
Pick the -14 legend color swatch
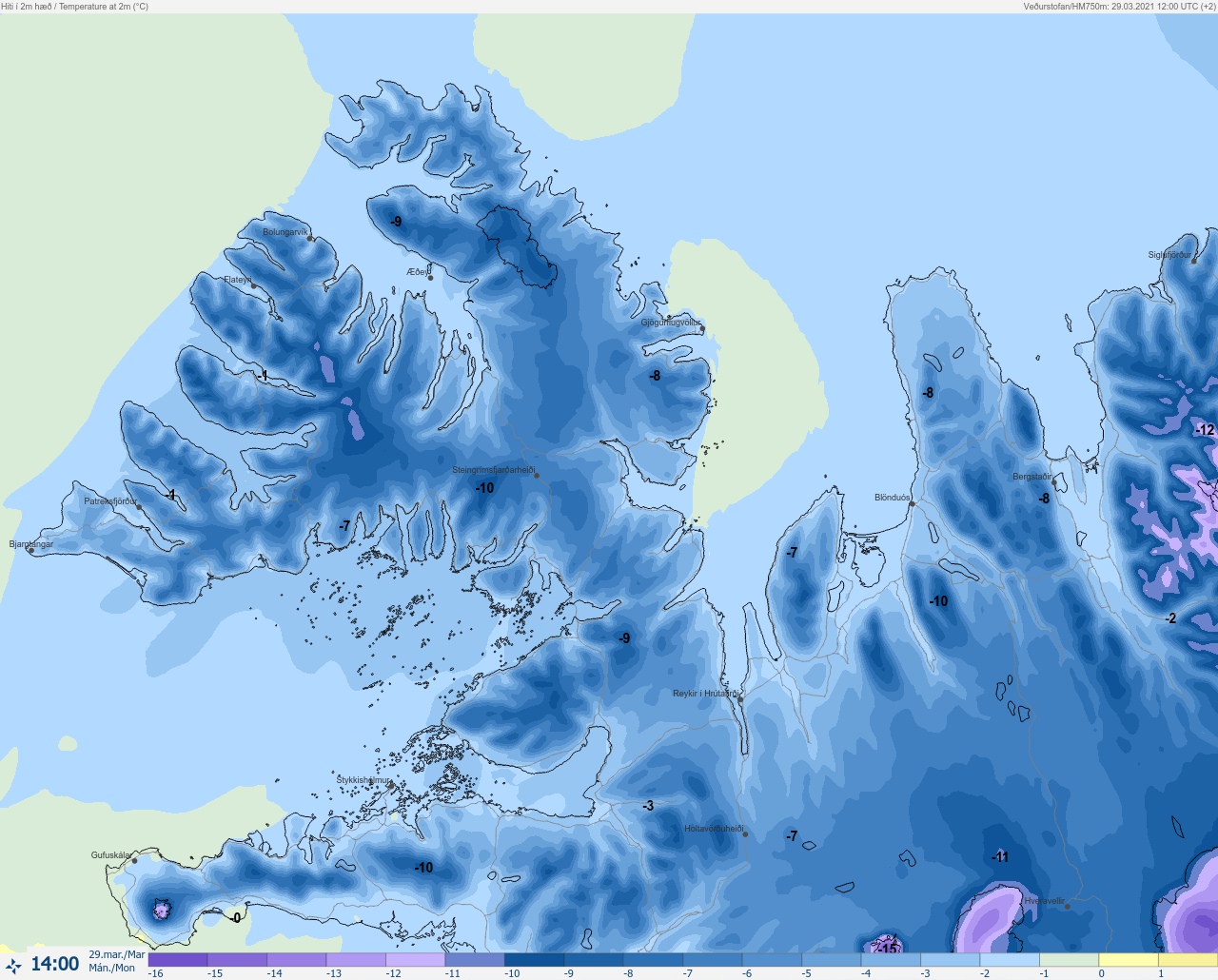tap(297, 960)
